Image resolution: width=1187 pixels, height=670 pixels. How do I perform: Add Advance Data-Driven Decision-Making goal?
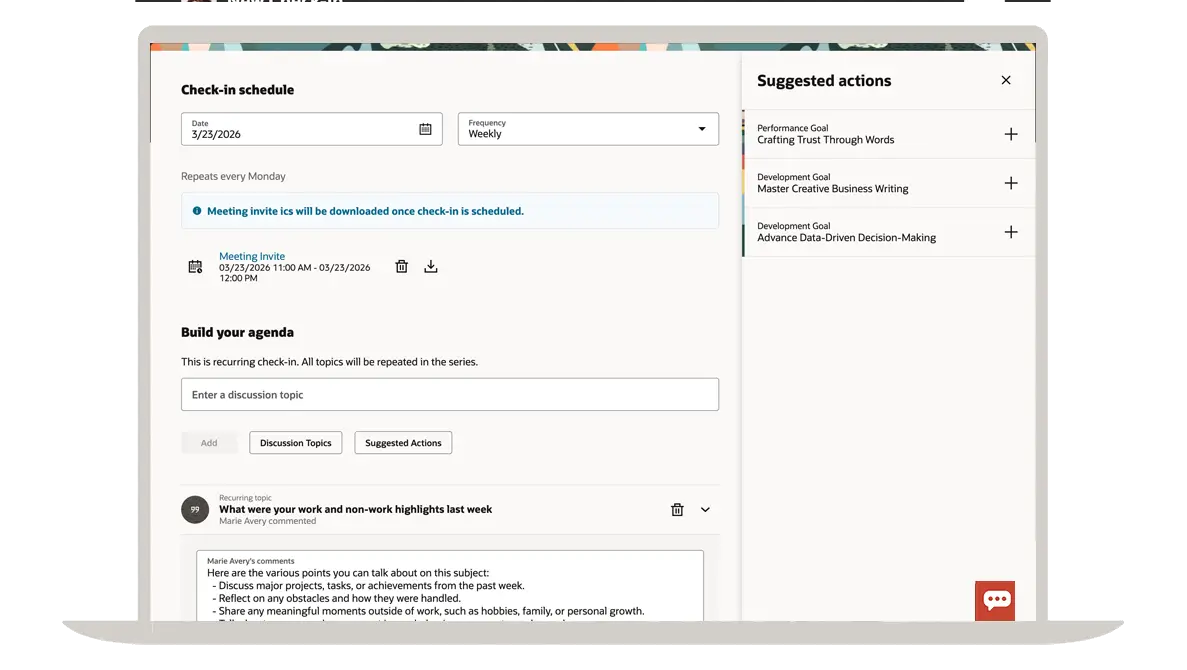click(1011, 232)
